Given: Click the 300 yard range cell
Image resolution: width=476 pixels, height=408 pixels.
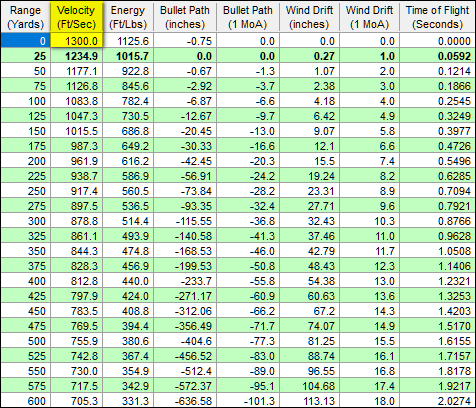Looking at the screenshot, I should [25, 221].
